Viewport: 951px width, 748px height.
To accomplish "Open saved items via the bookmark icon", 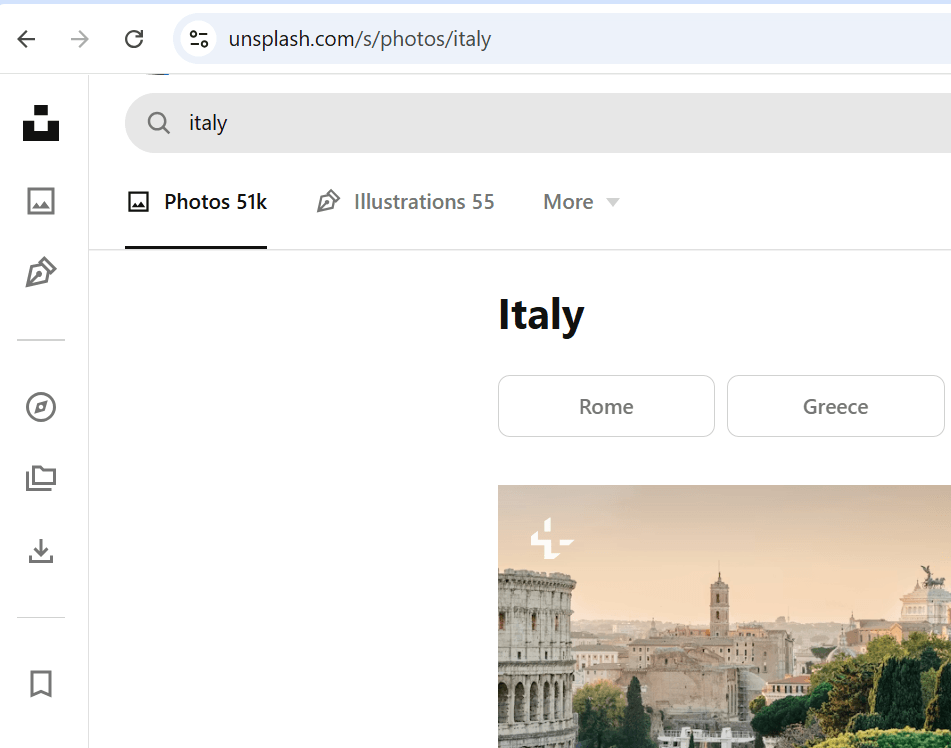I will 40,684.
